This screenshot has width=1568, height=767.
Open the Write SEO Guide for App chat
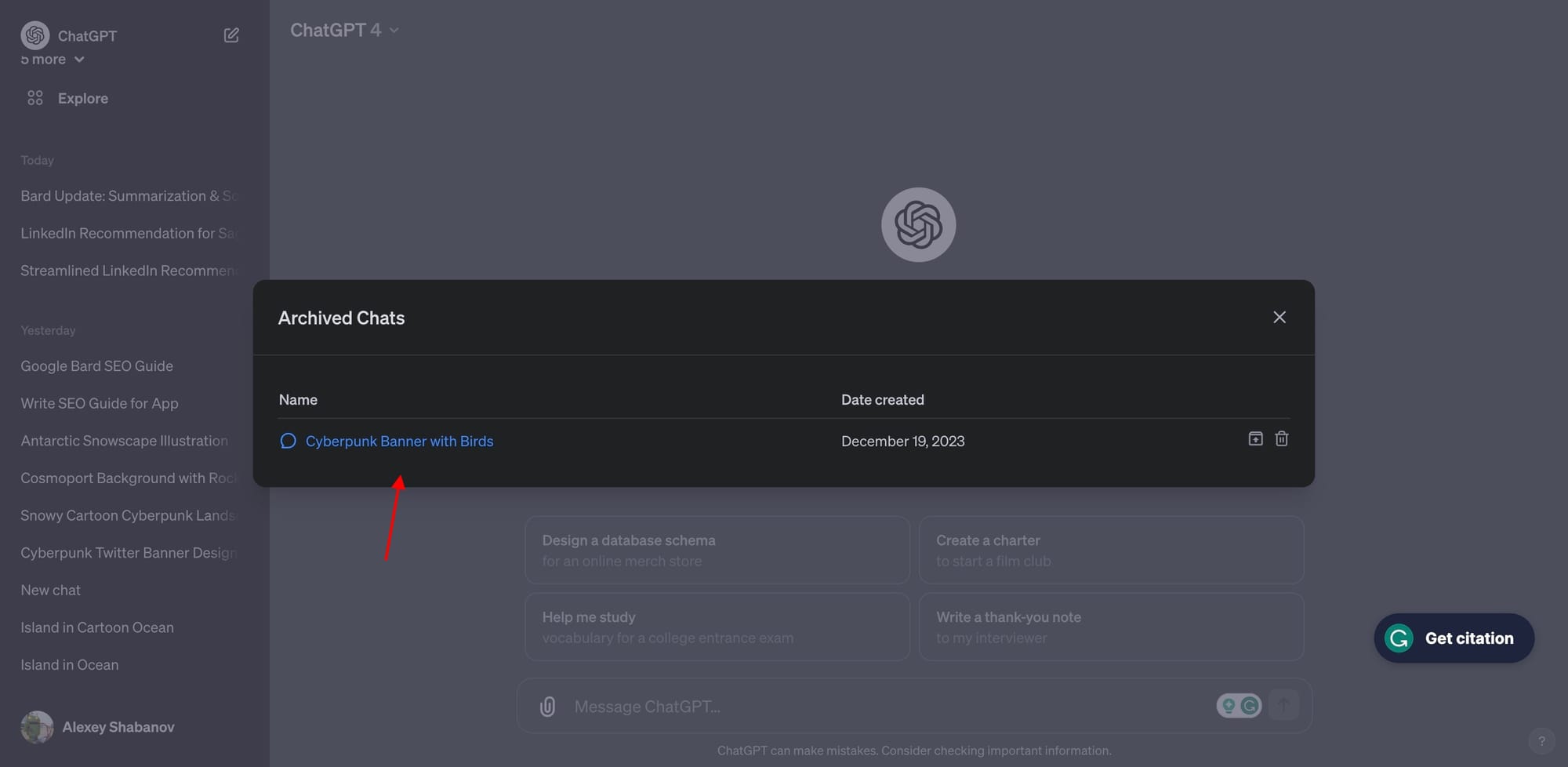click(x=100, y=403)
